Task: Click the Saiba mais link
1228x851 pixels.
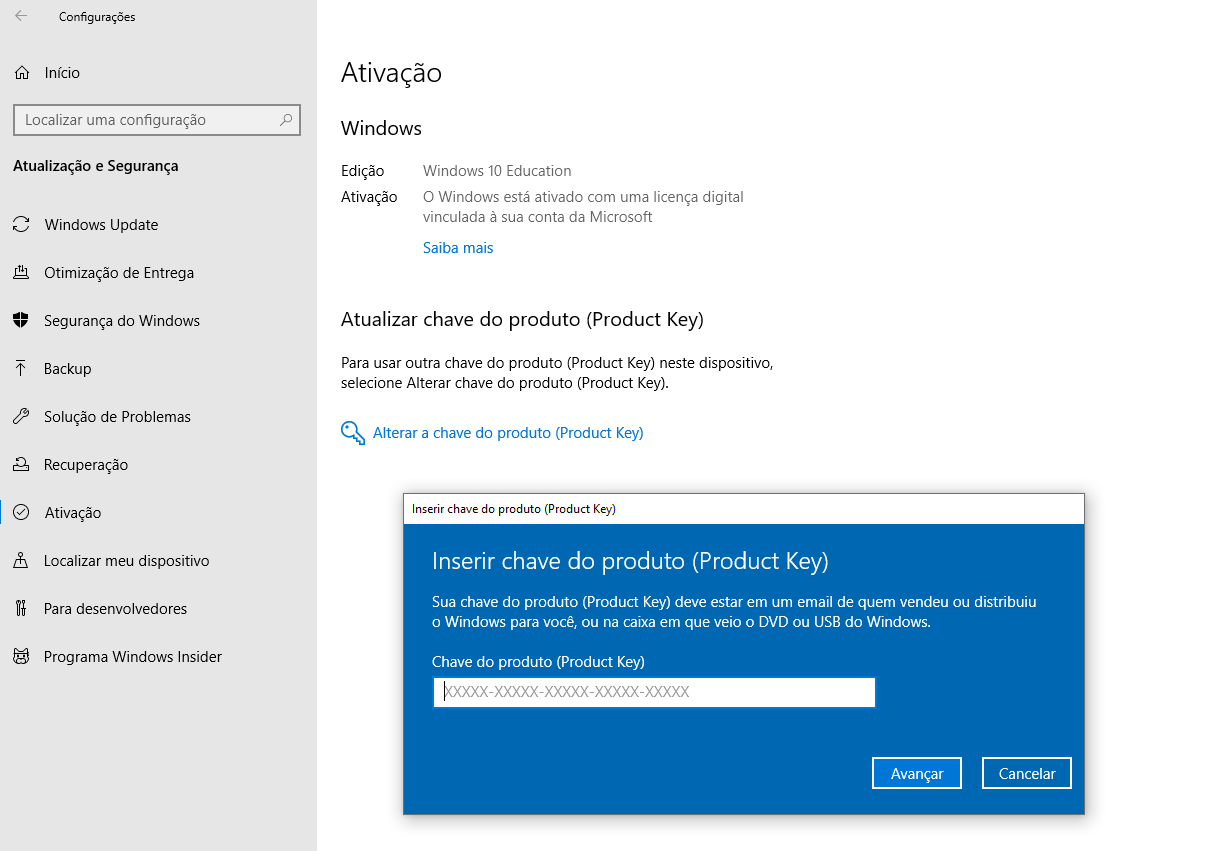Action: (x=458, y=247)
